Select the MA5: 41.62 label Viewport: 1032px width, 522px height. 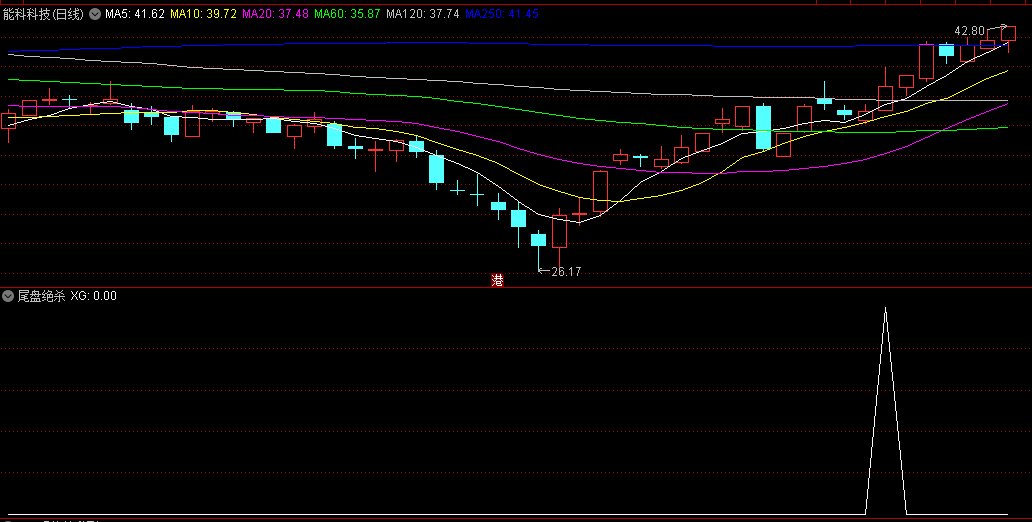click(135, 14)
